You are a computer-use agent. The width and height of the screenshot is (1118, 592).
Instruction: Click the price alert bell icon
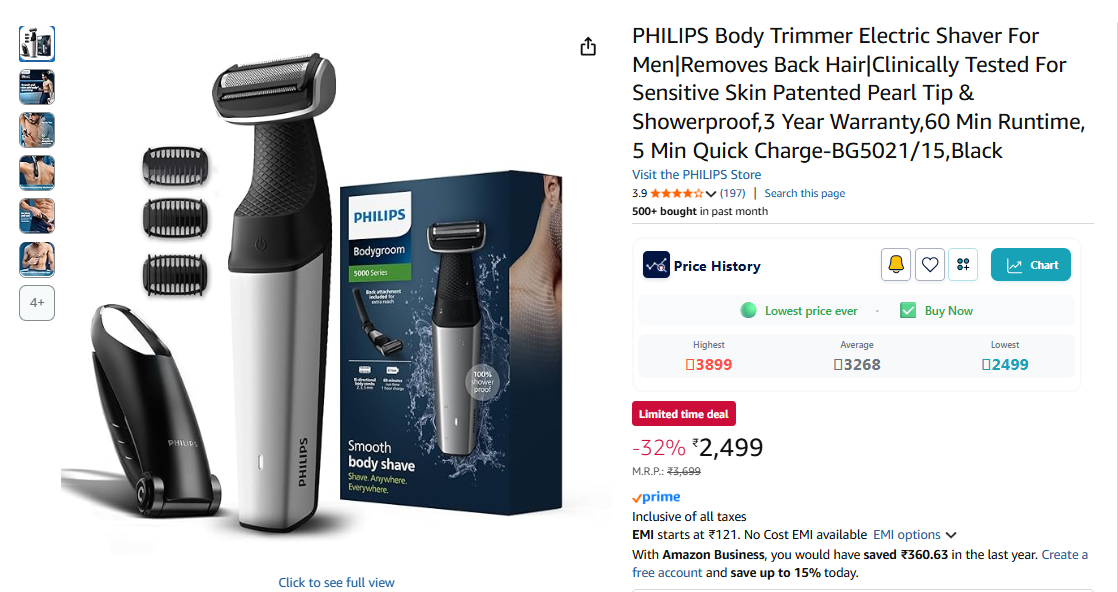pyautogui.click(x=896, y=265)
